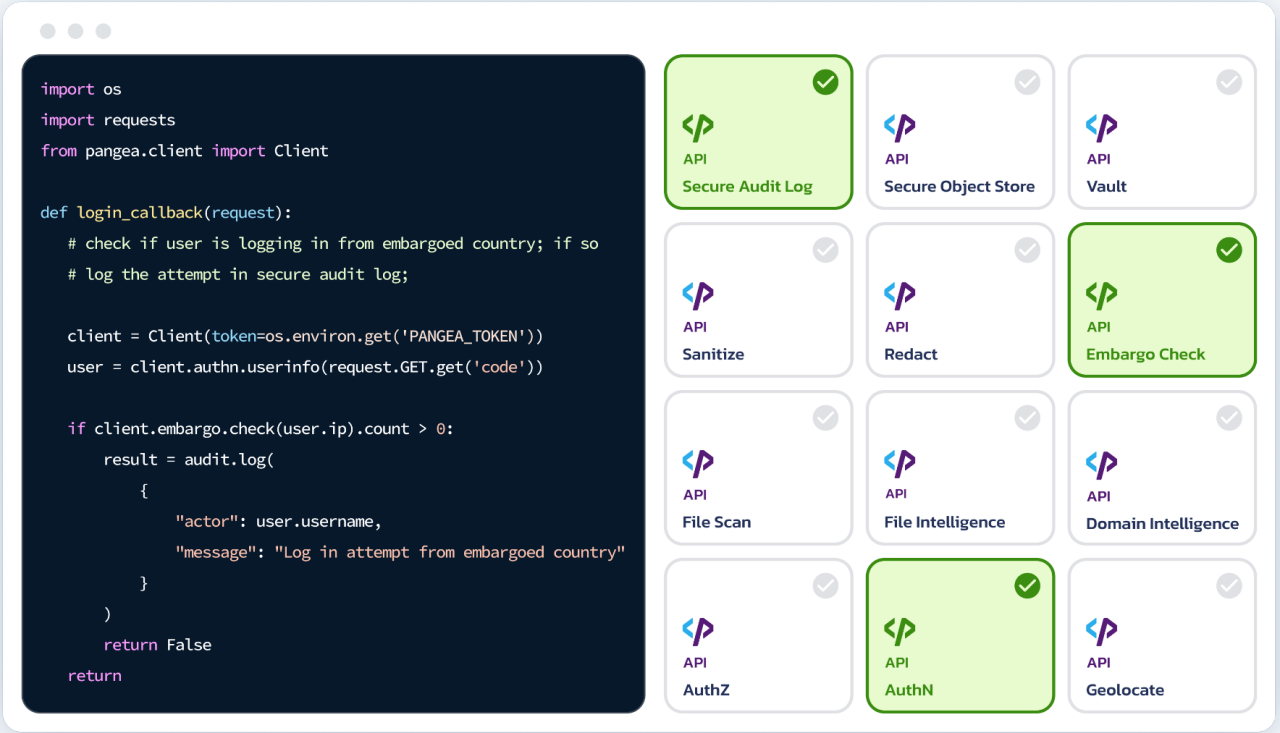
Task: Check the File Scan checkmark
Action: pyautogui.click(x=825, y=418)
